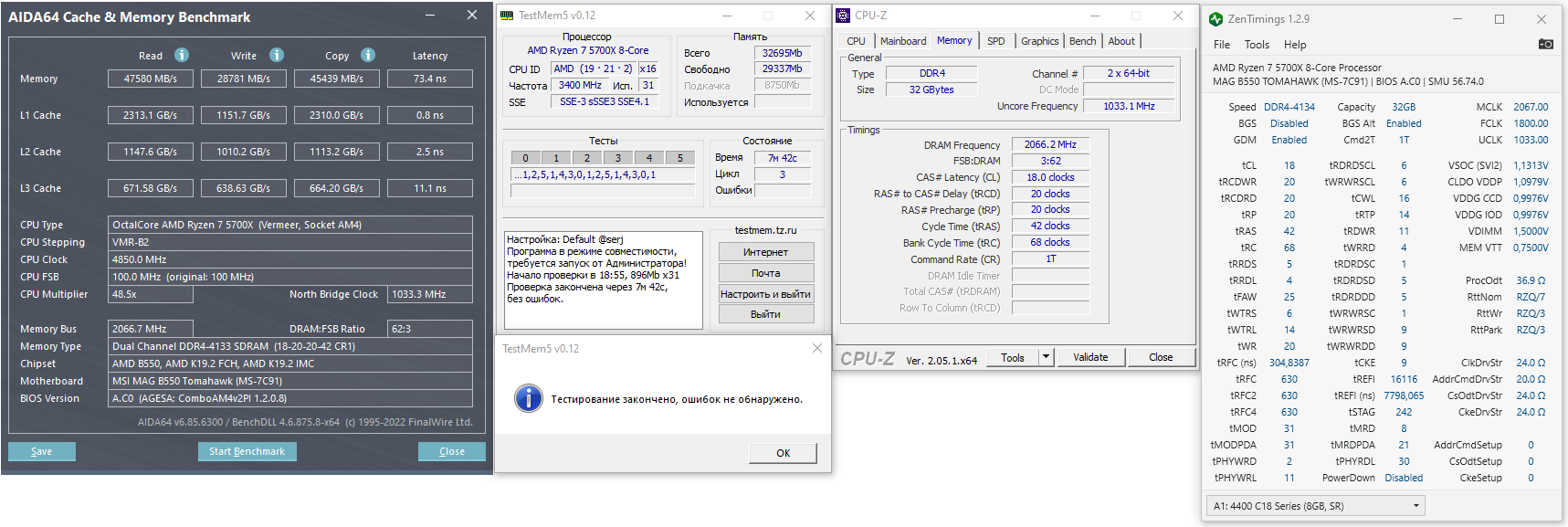Open the About tab in CPU-Z
Image resolution: width=1568 pixels, height=527 pixels.
tap(1121, 41)
